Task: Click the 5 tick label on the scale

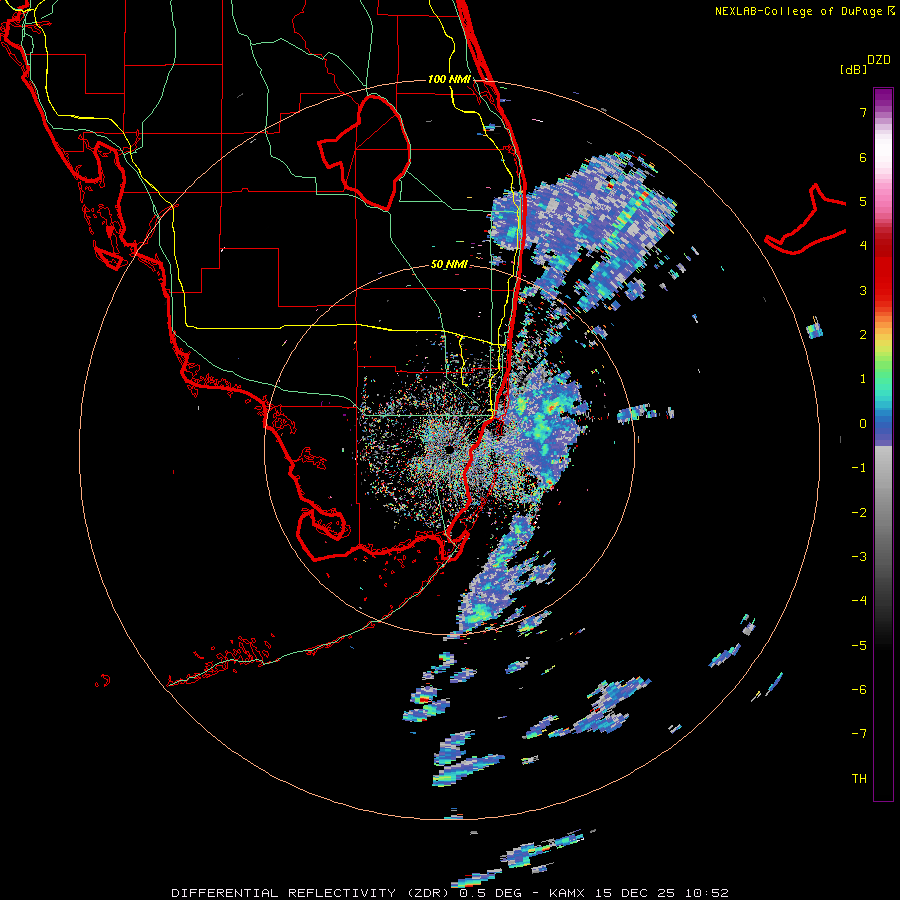Action: [x=863, y=201]
